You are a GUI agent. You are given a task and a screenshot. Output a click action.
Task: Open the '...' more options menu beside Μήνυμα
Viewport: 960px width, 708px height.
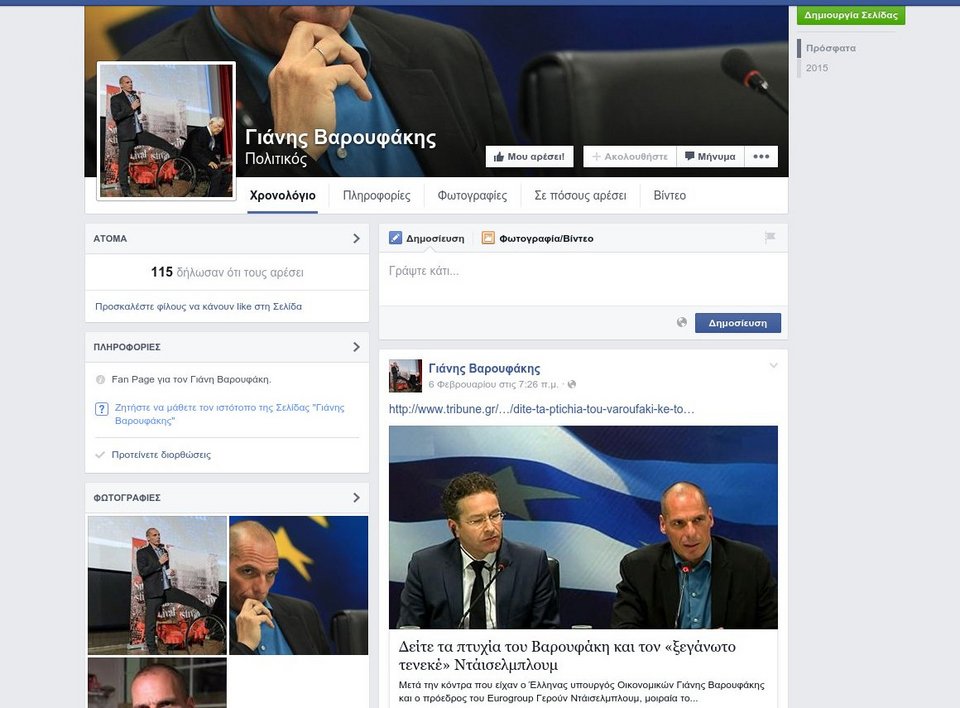pos(760,156)
